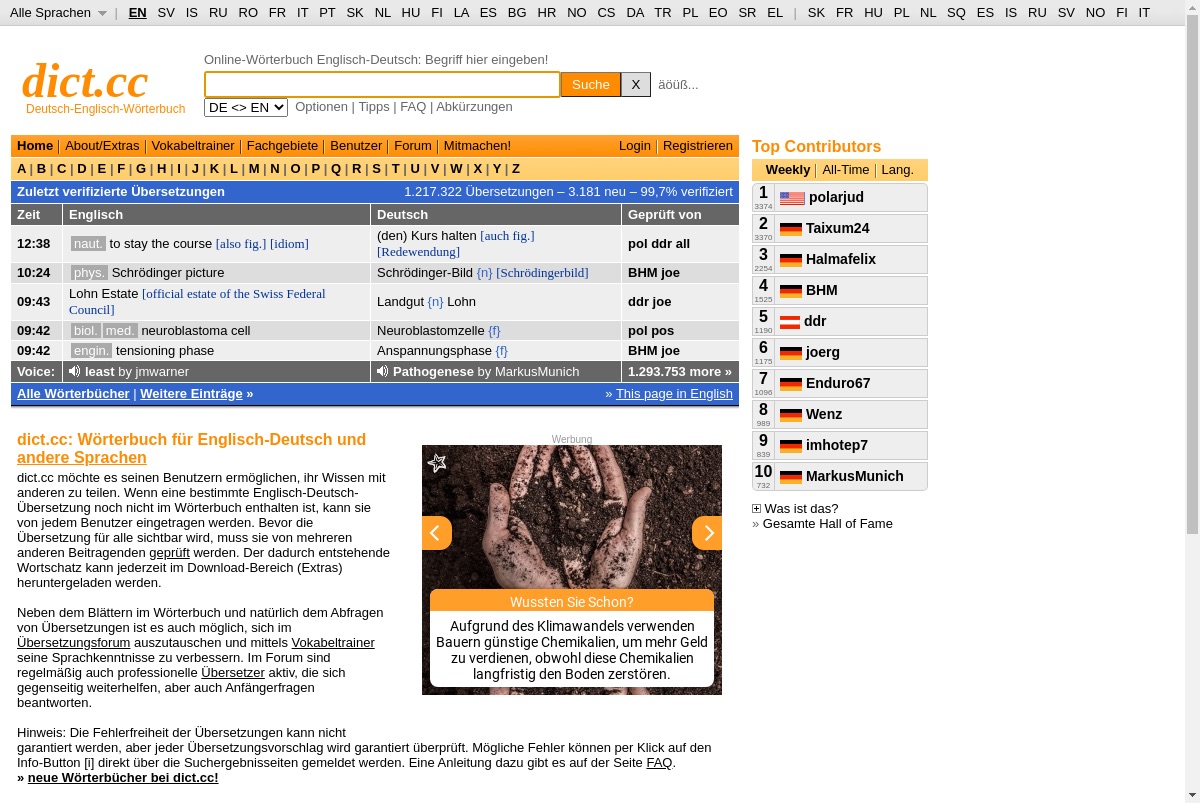The width and height of the screenshot is (1200, 803).
Task: Click the 'Wussten Sie Schon?' ad banner
Action: [x=572, y=602]
